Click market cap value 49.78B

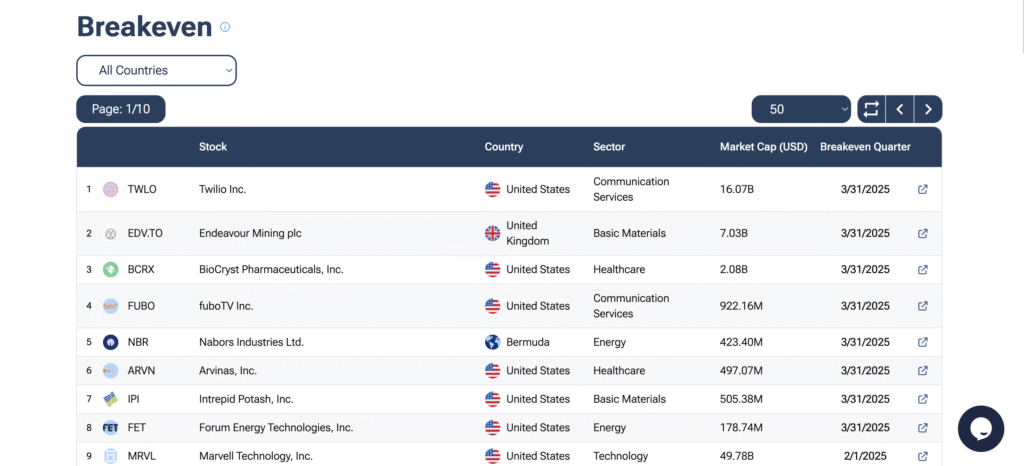737,456
